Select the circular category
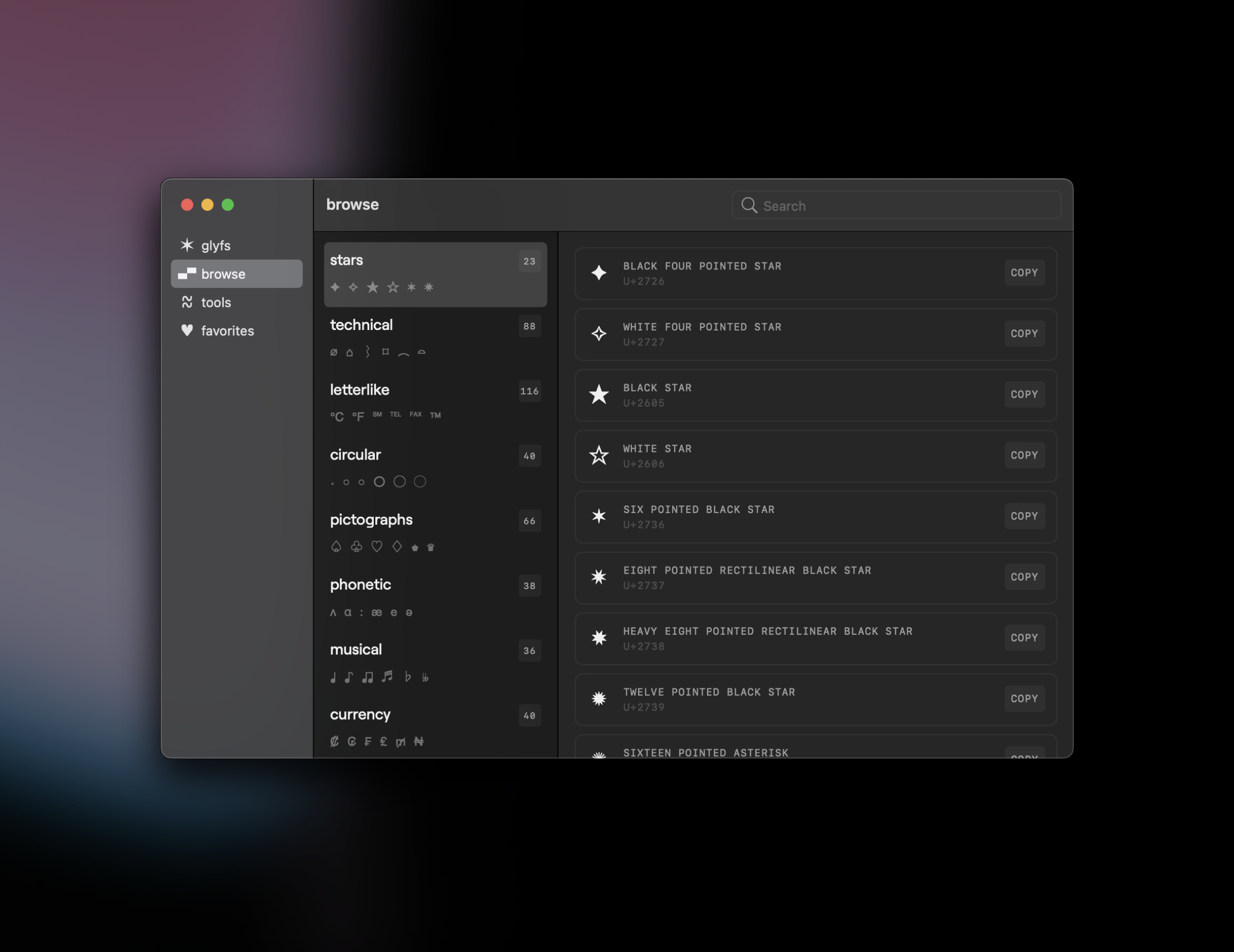 point(434,468)
